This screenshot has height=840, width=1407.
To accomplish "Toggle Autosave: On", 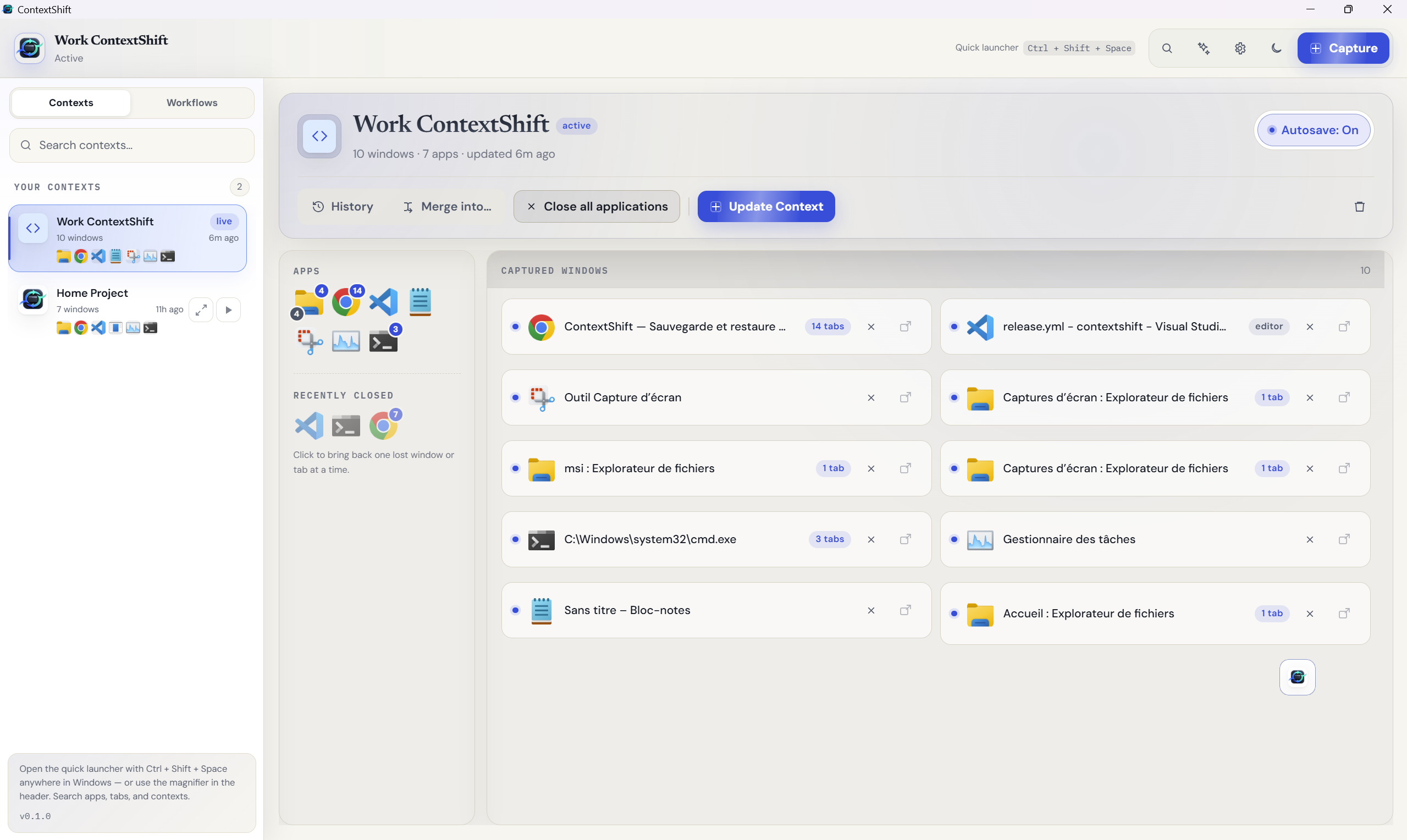I will 1314,130.
